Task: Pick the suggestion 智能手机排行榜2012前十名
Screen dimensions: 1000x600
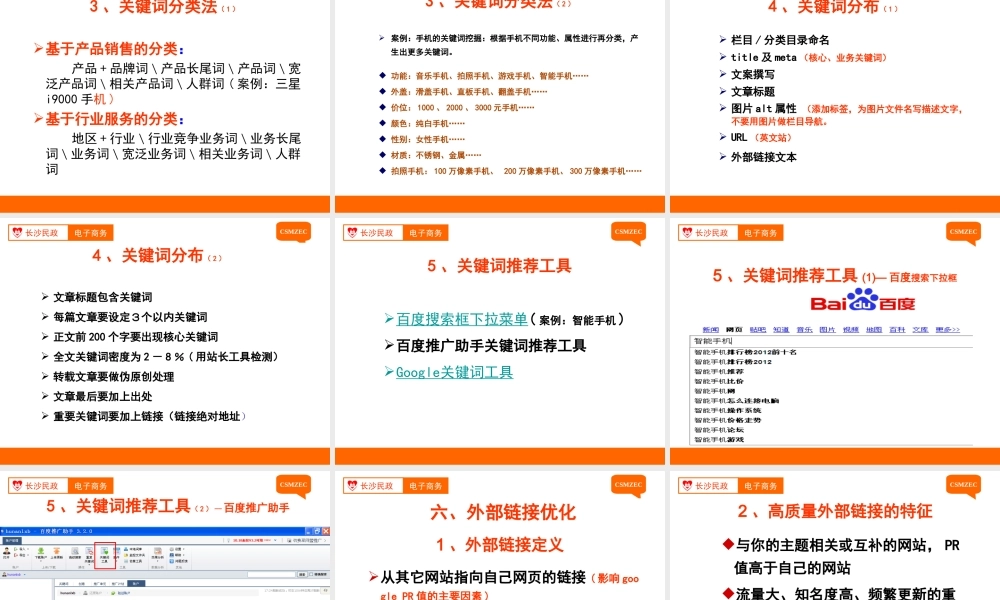Action: click(742, 352)
